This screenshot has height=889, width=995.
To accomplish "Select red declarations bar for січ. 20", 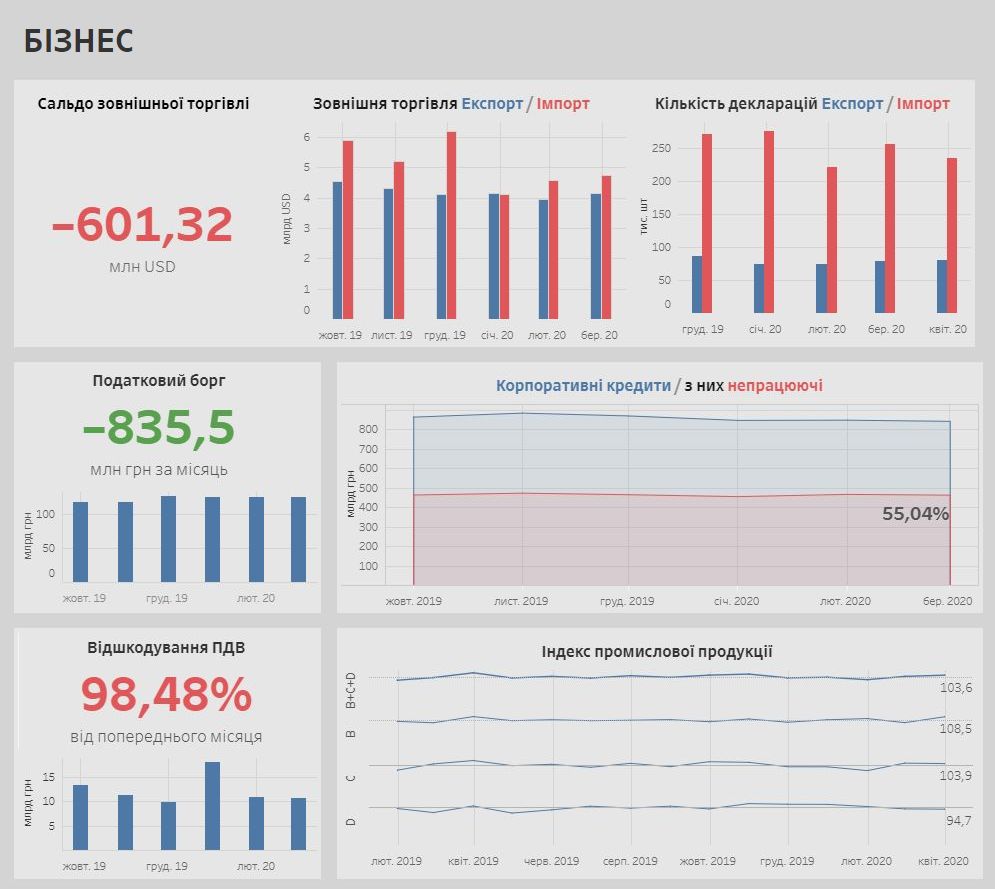I will click(x=769, y=221).
